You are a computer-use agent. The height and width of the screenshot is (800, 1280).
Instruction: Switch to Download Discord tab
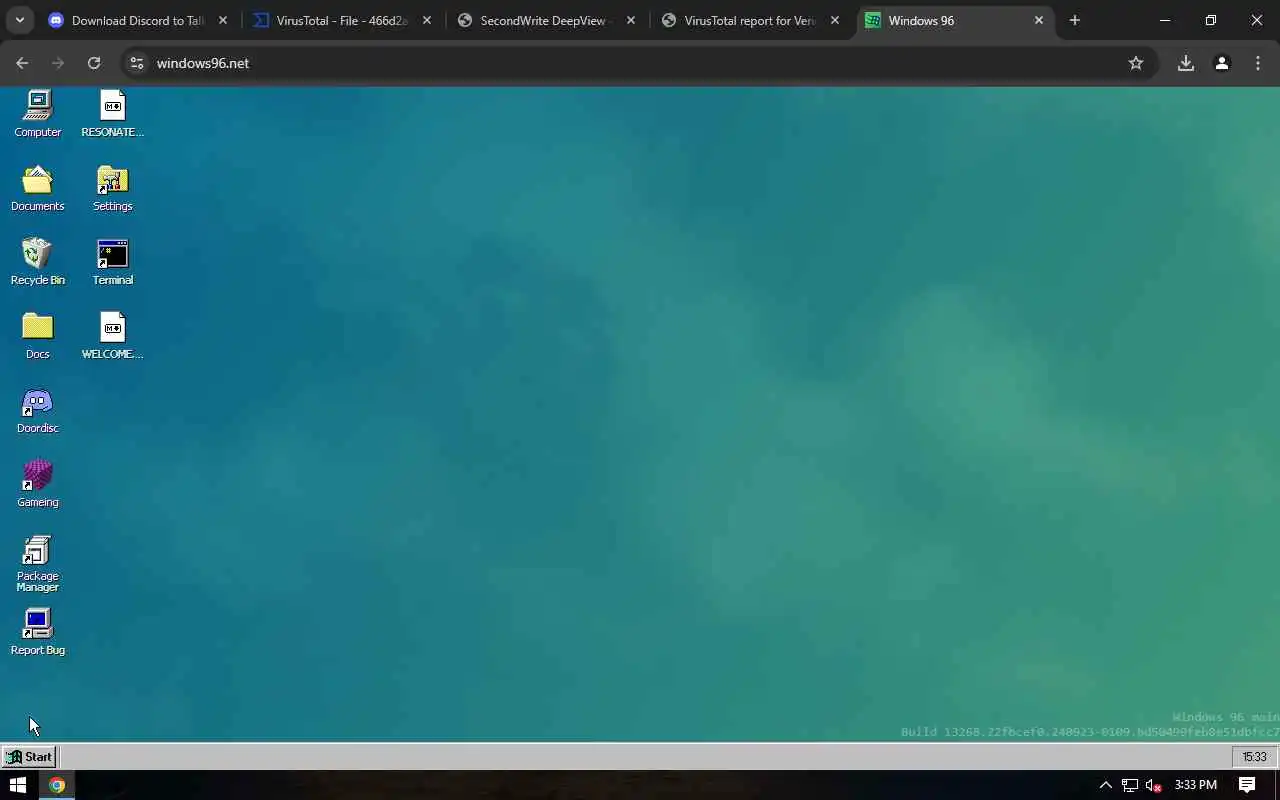(138, 20)
